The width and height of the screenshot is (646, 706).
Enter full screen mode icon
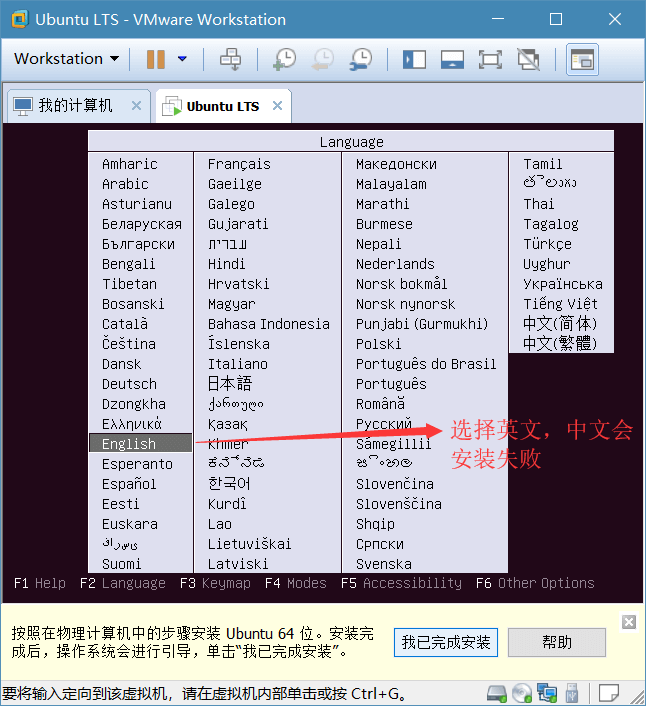coord(490,59)
